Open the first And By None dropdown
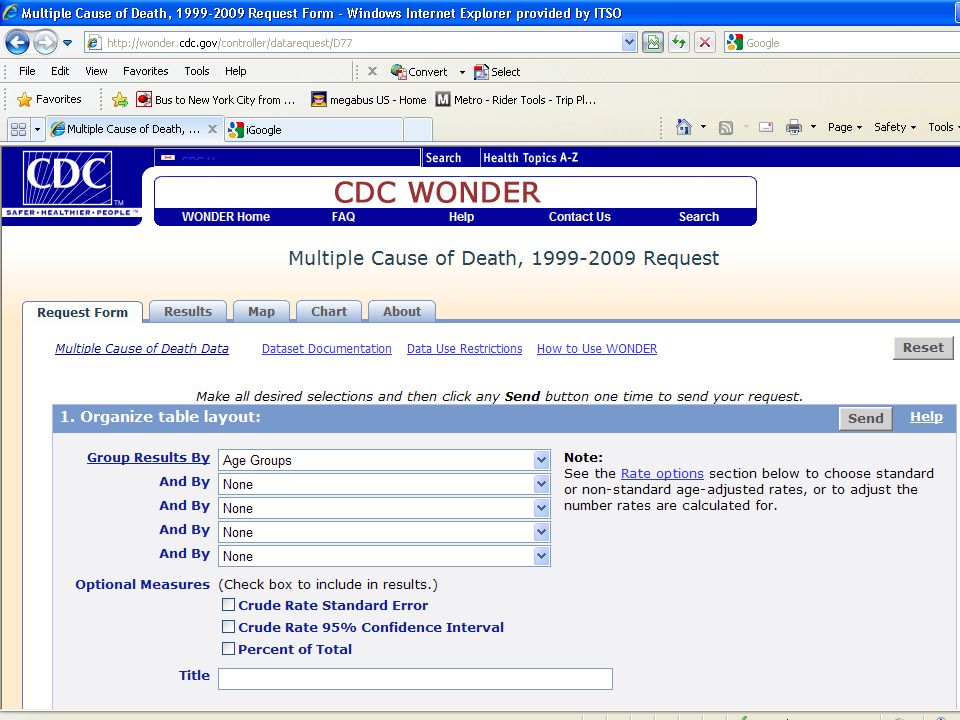The width and height of the screenshot is (960, 720). click(384, 484)
